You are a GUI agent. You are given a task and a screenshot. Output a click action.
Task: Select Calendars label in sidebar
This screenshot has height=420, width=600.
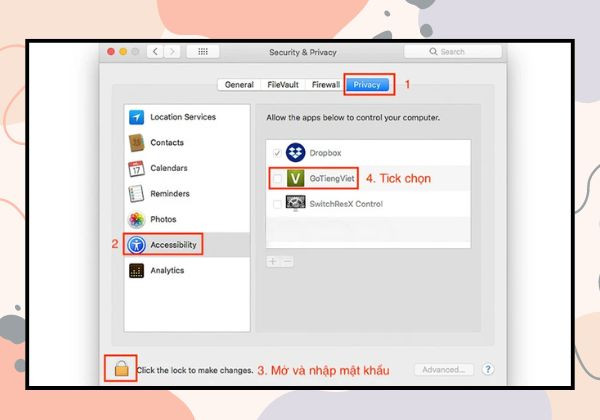click(169, 168)
